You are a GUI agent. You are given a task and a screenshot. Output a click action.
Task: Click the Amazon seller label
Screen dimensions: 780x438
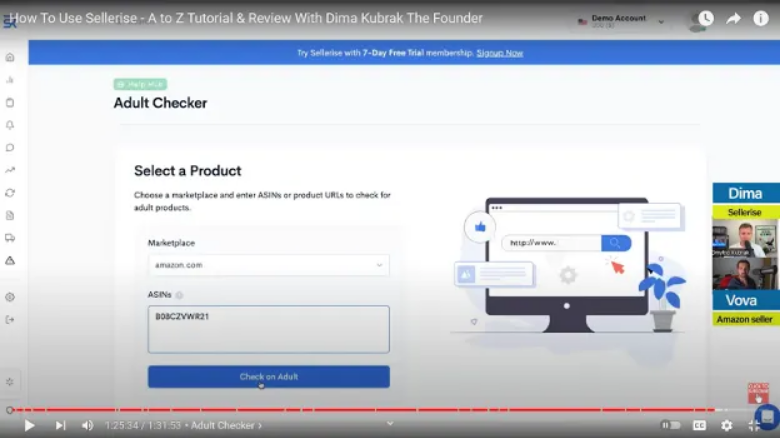point(745,319)
